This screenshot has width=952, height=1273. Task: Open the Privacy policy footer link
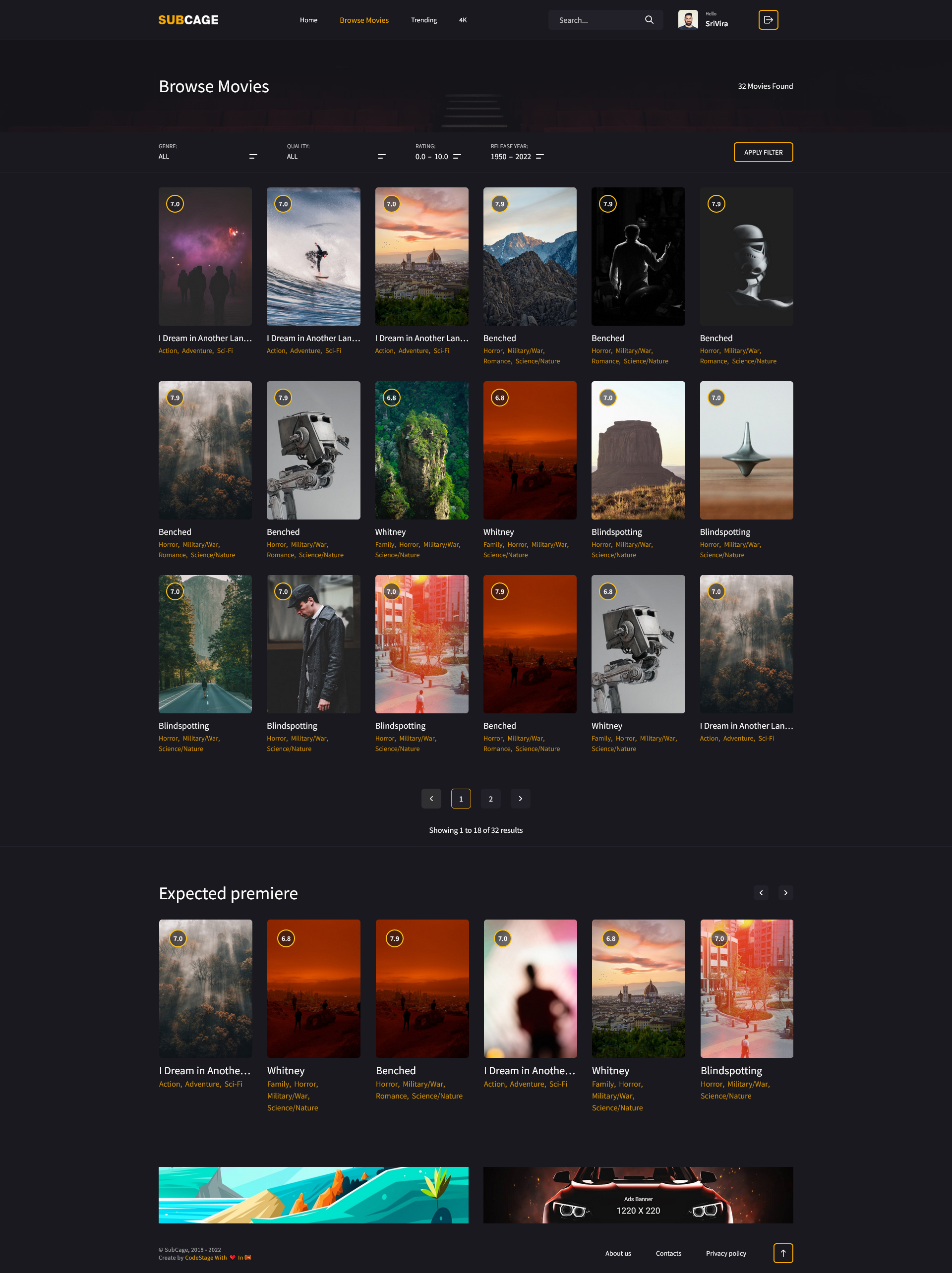pyautogui.click(x=726, y=1254)
